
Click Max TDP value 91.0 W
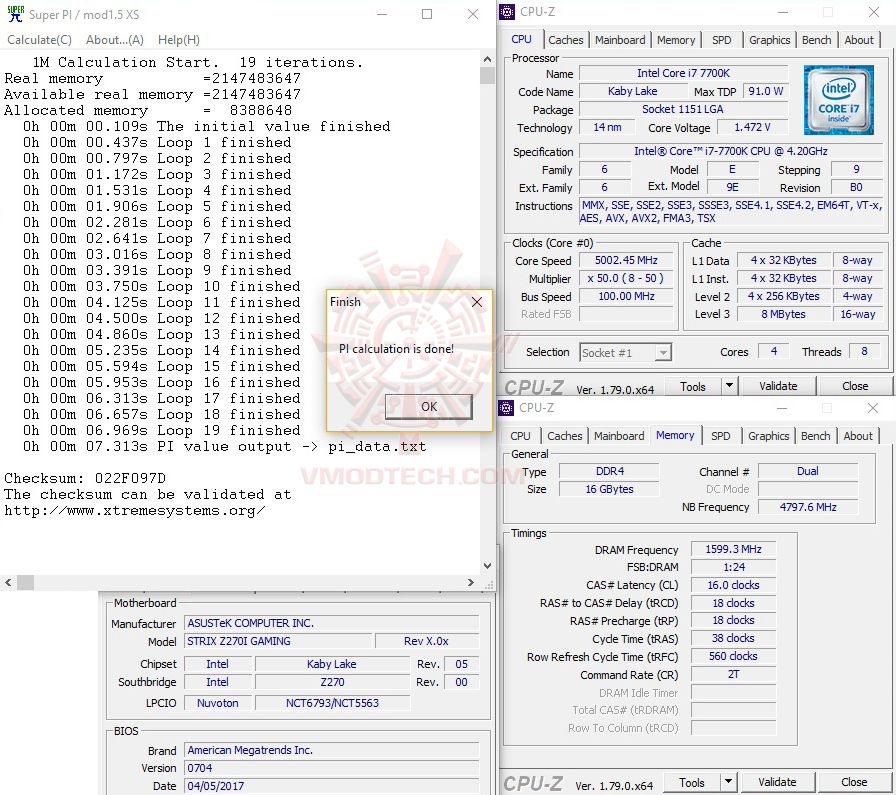pos(766,91)
